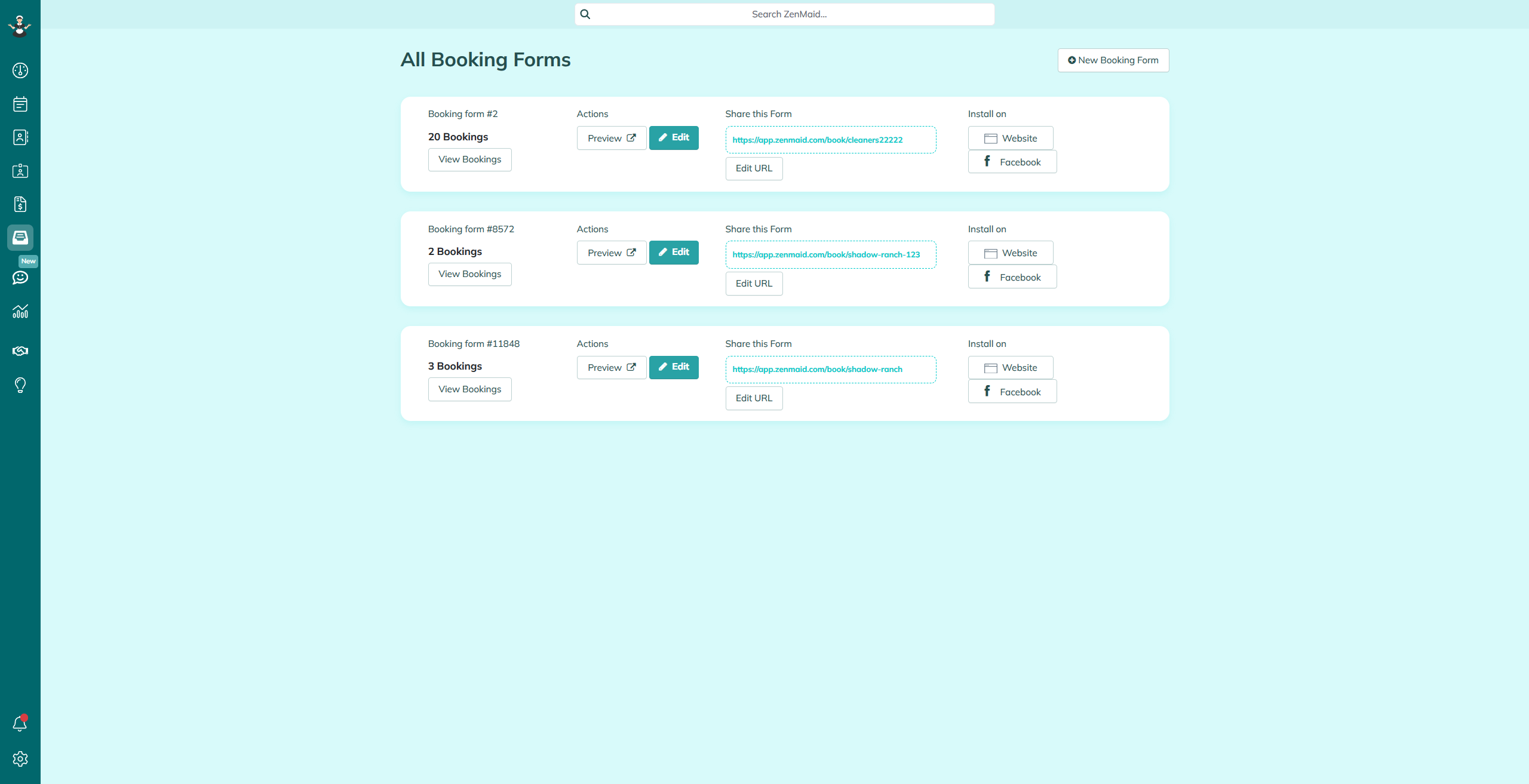
Task: Open the notifications bell icon
Action: click(20, 724)
